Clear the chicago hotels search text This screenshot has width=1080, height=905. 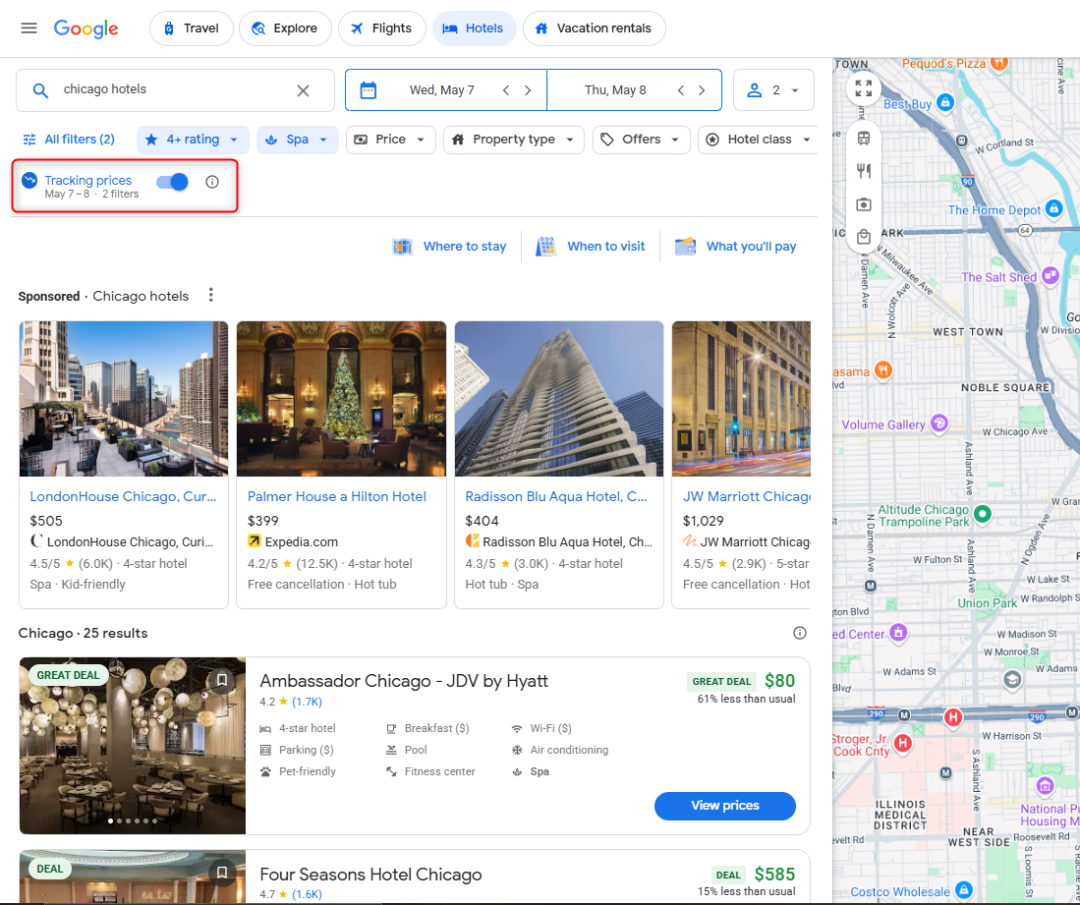pos(303,90)
